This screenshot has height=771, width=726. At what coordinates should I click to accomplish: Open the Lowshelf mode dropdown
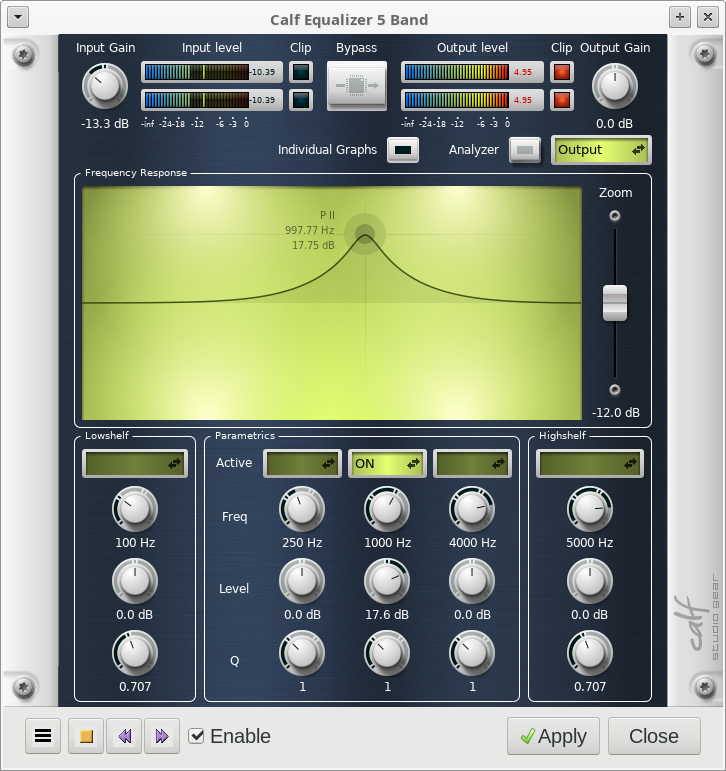135,463
